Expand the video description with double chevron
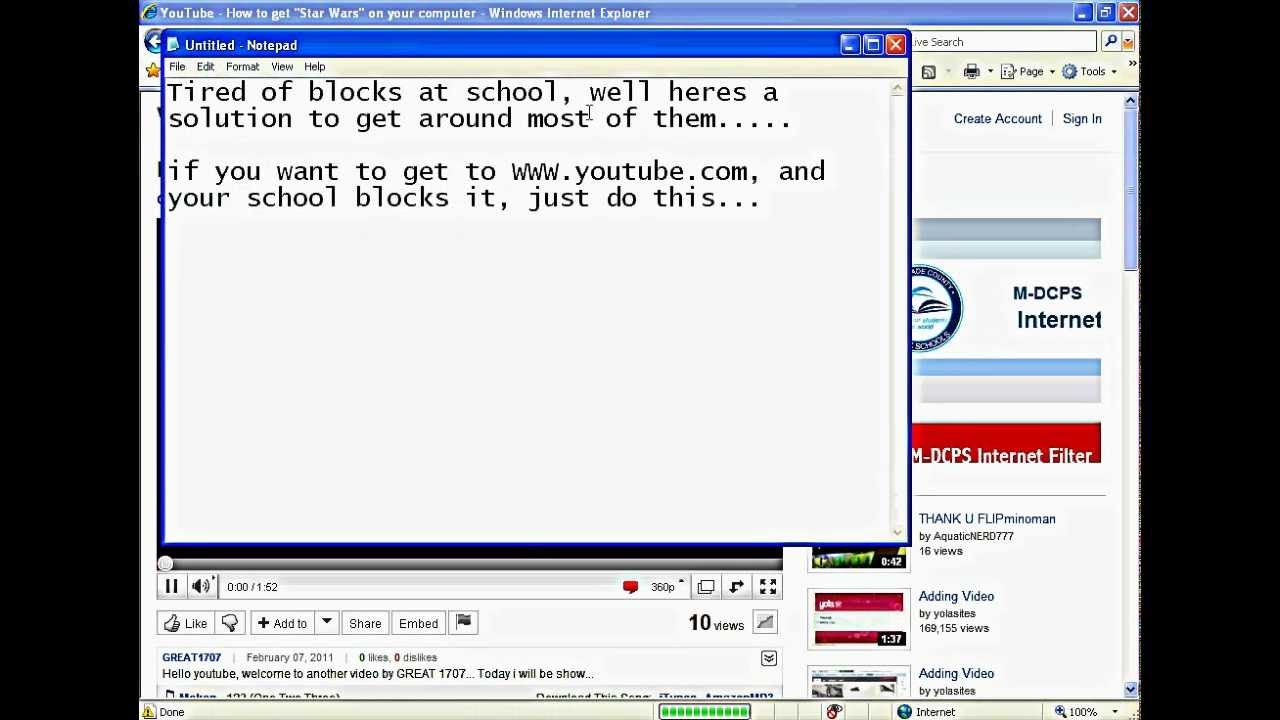 coord(769,658)
